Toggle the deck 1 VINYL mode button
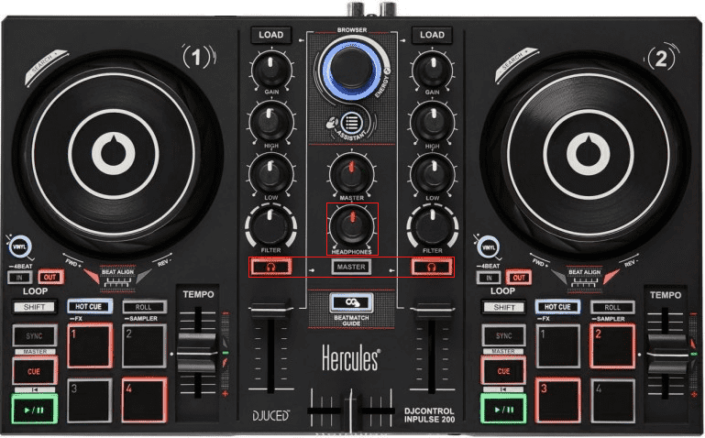705x438 pixels. (19, 247)
